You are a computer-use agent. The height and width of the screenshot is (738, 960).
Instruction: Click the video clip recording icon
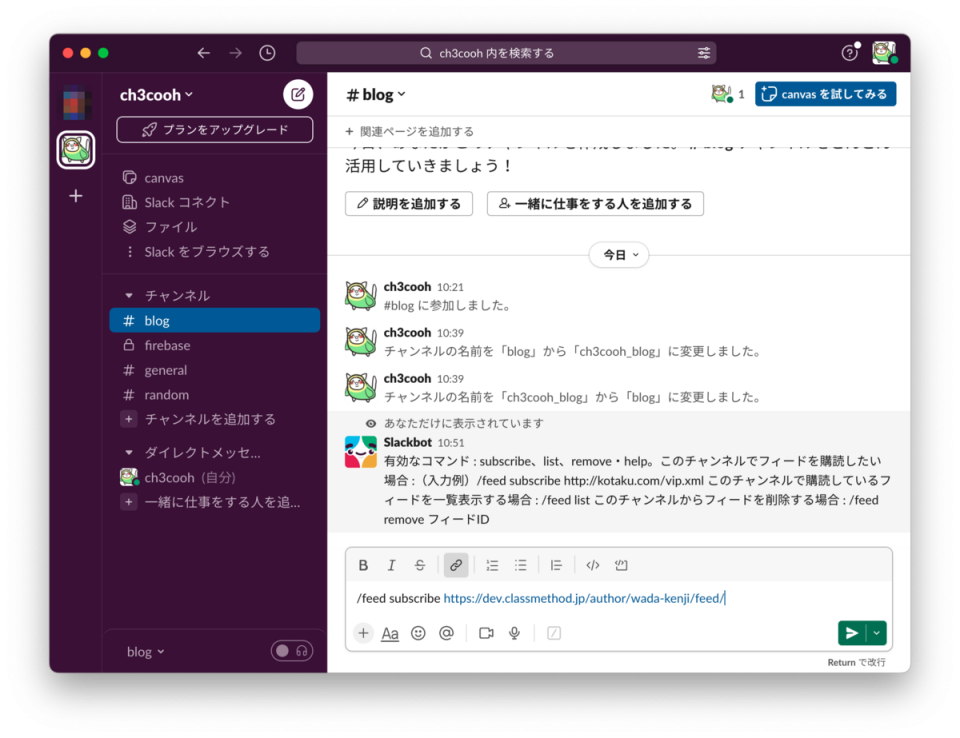(486, 633)
